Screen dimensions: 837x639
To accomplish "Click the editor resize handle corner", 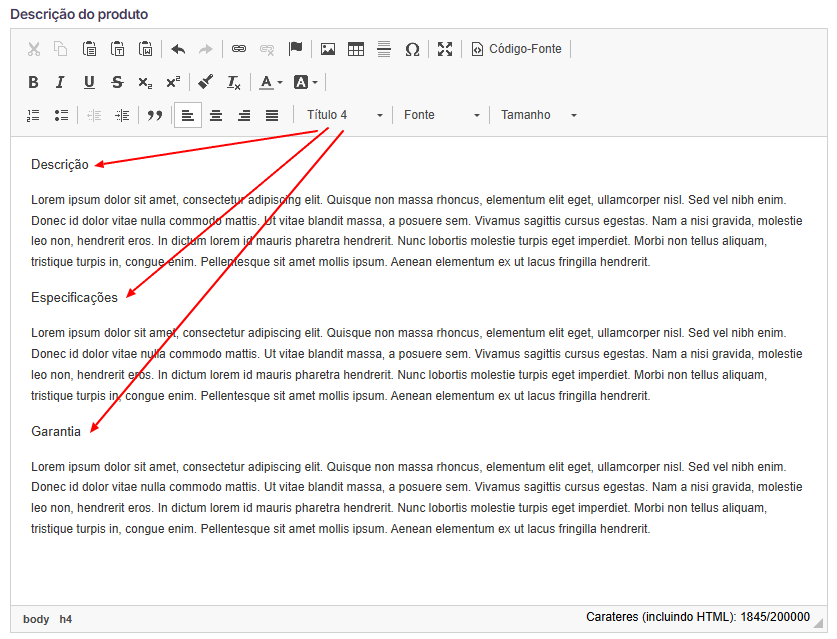I will pyautogui.click(x=818, y=623).
